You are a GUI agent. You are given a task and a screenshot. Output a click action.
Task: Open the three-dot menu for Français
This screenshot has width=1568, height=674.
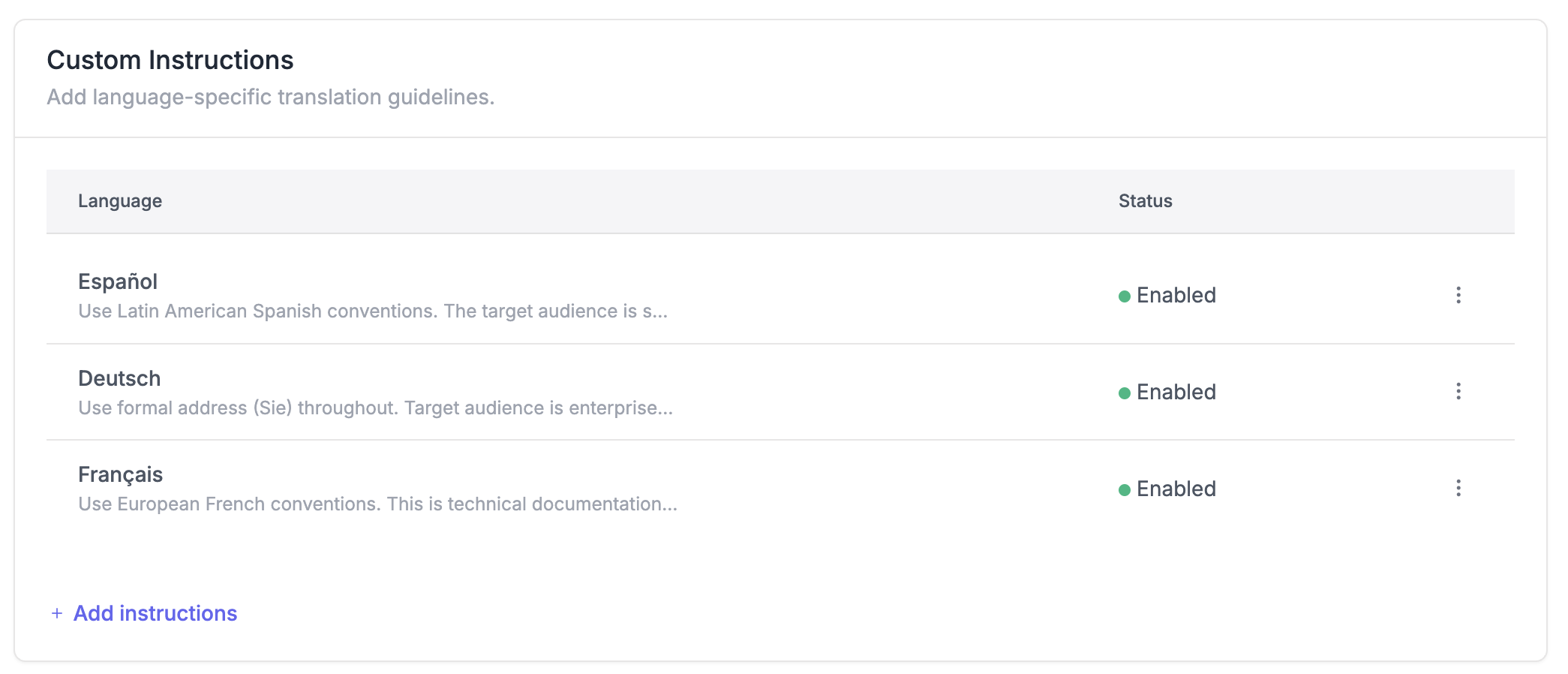coord(1458,488)
